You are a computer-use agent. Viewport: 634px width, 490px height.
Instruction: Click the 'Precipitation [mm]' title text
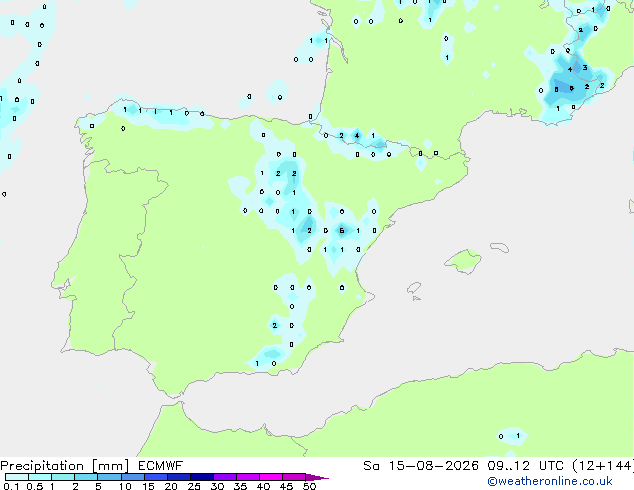pos(65,466)
